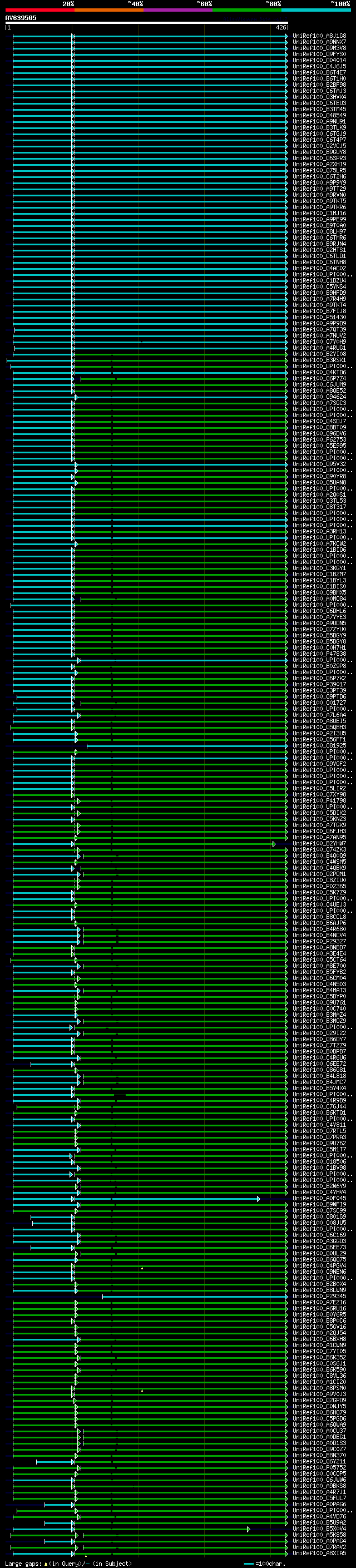Select UniRef100_P05752 entry
Screen dimensions: 356x1568
tap(319, 1467)
